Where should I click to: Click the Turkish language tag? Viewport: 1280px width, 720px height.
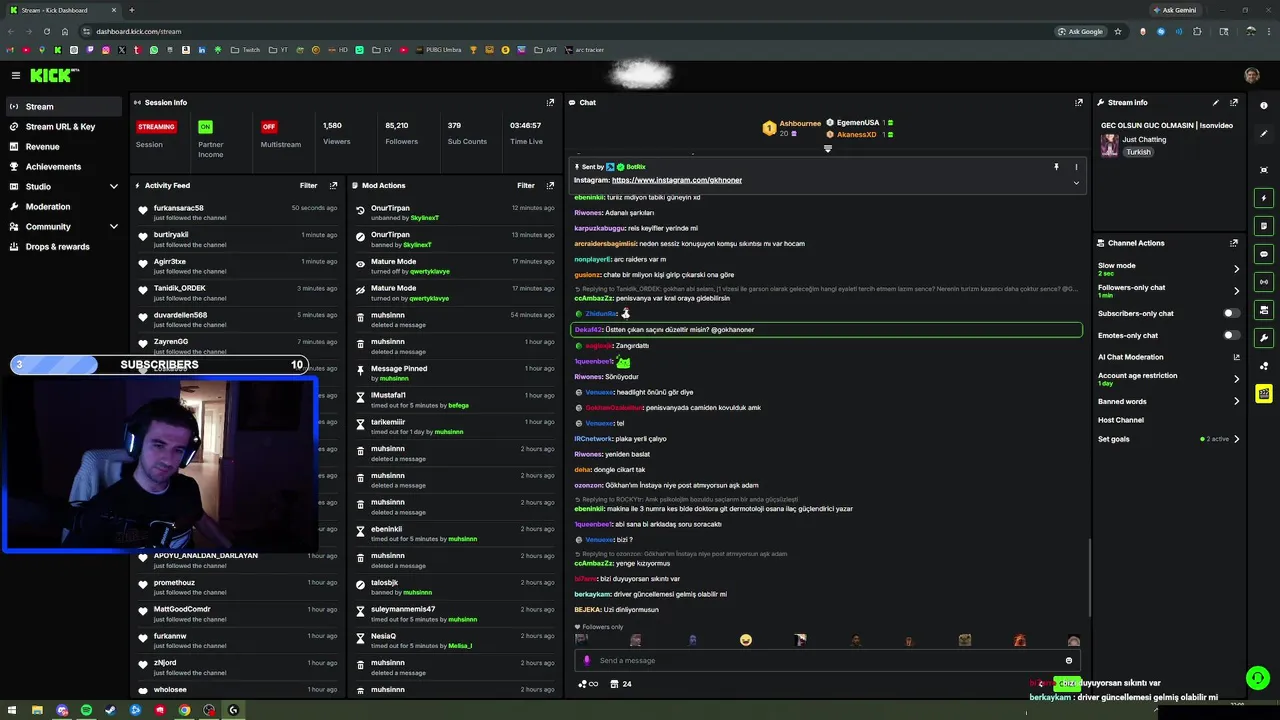tap(1138, 152)
